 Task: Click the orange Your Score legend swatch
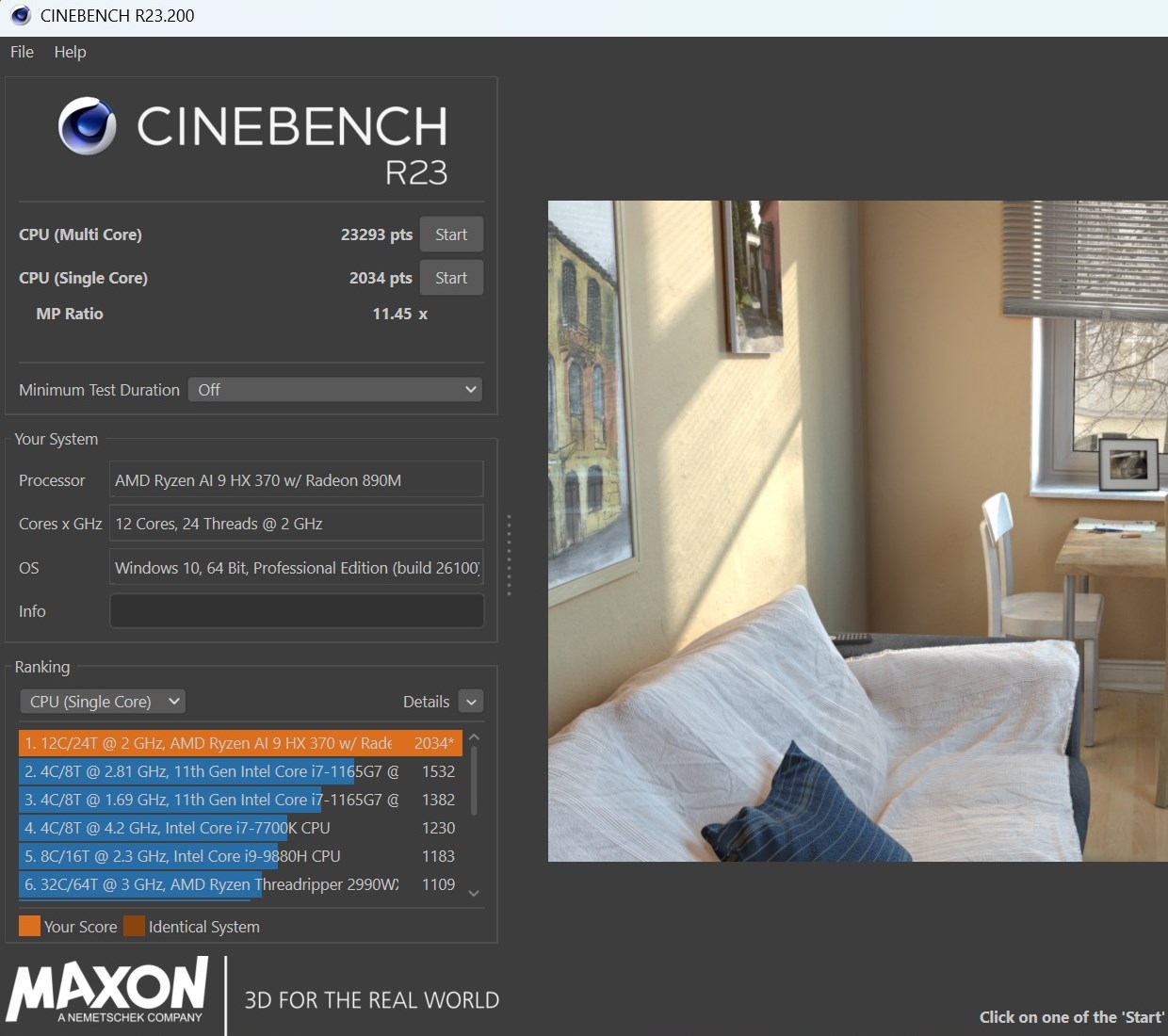[x=29, y=926]
